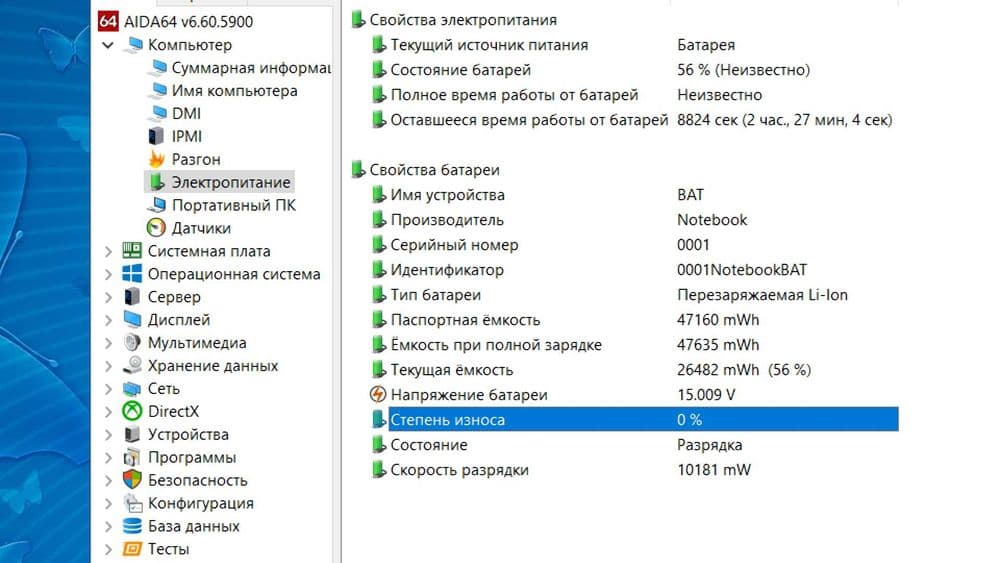The image size is (1000, 563).
Task: Click the Мультимедиа speaker icon
Action: pyautogui.click(x=132, y=342)
